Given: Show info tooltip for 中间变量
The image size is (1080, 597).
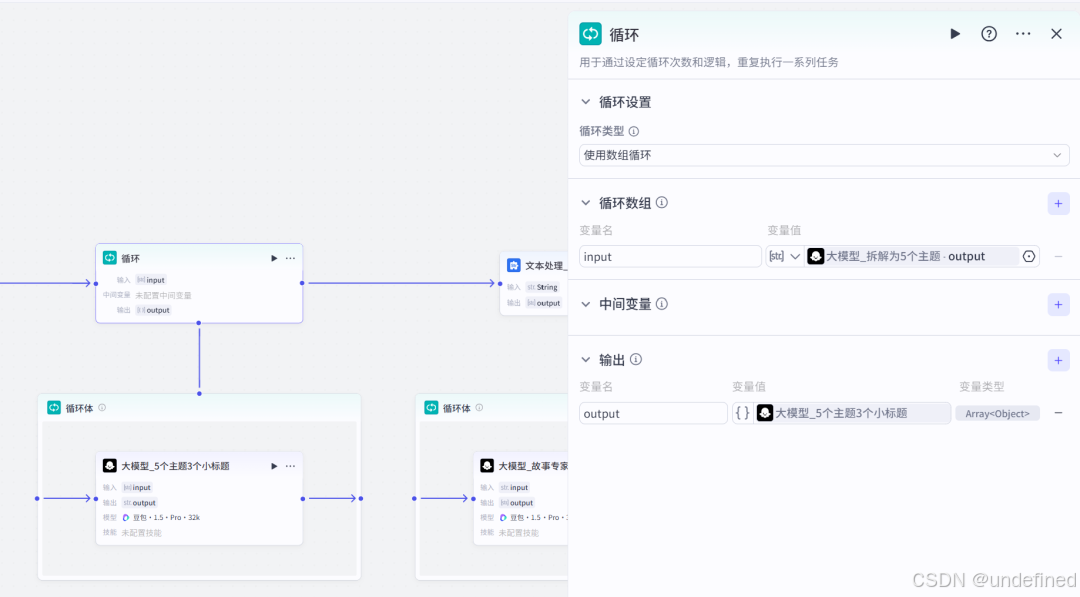Looking at the screenshot, I should 662,304.
